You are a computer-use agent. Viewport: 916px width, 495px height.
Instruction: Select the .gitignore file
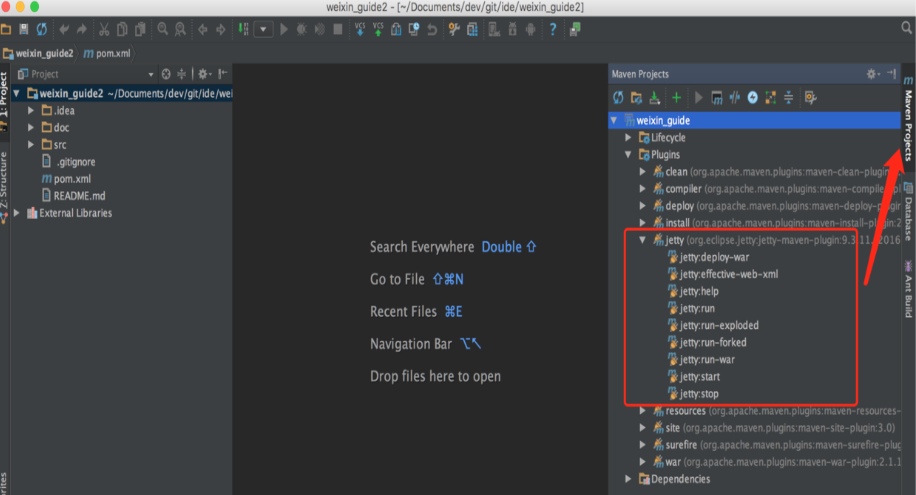tap(69, 162)
